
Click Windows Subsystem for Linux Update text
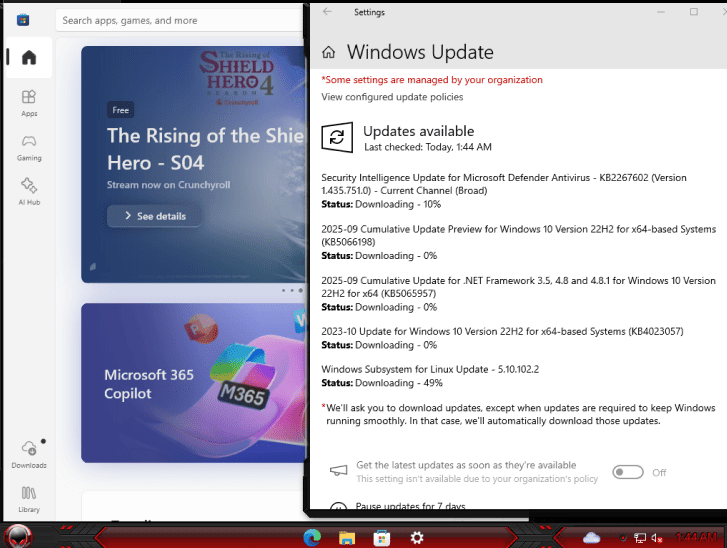pyautogui.click(x=430, y=370)
